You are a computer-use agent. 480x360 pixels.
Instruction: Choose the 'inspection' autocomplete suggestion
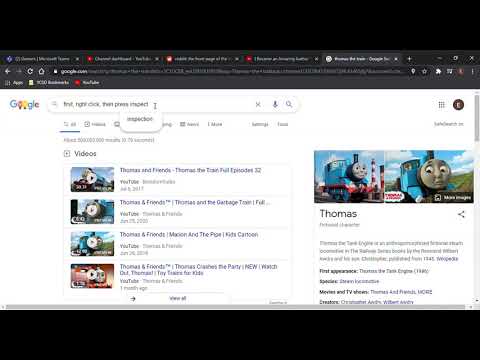tap(140, 119)
